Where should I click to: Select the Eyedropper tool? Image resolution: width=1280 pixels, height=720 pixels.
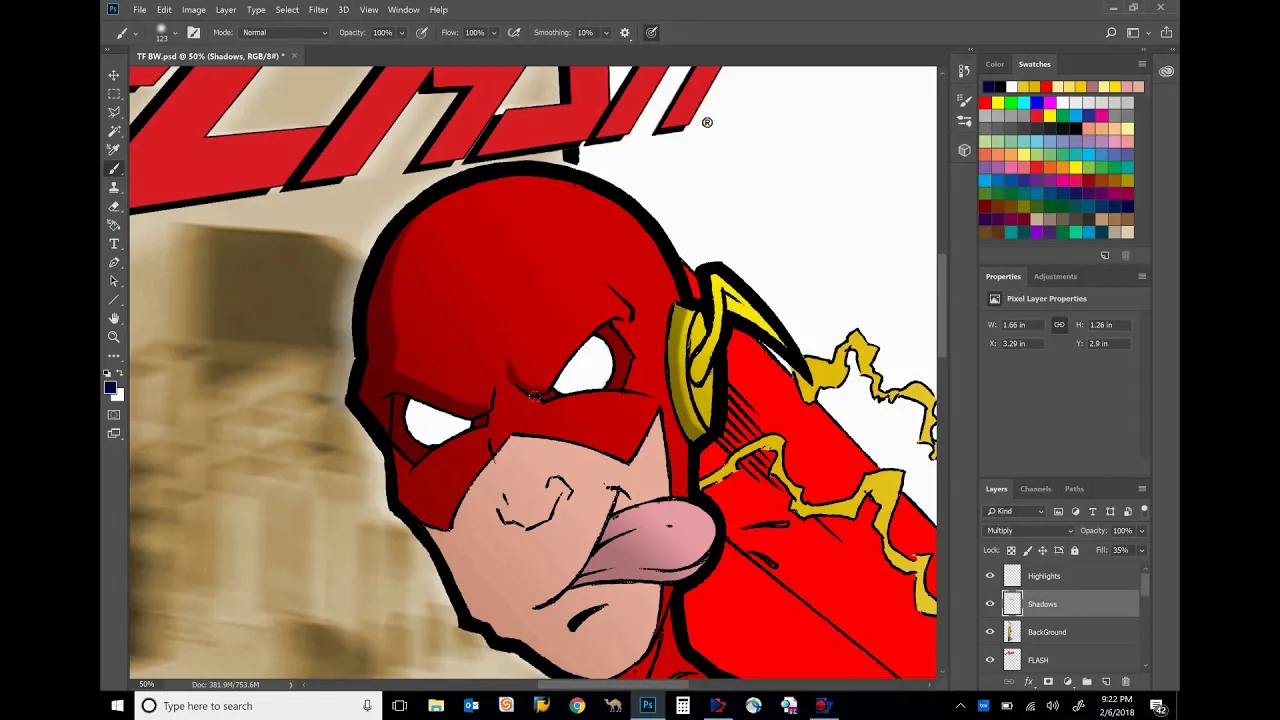pyautogui.click(x=114, y=150)
